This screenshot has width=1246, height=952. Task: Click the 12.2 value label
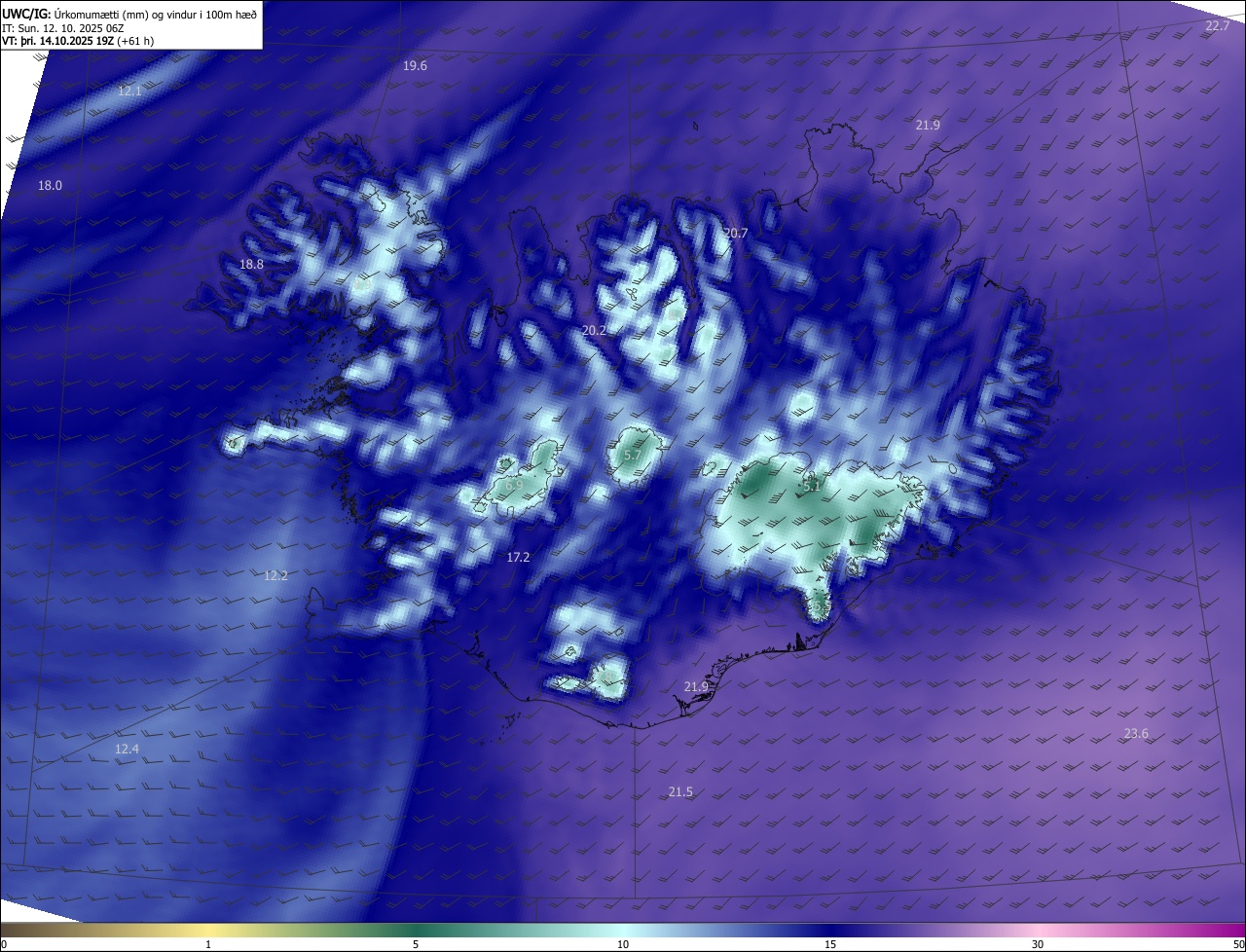[x=275, y=576]
